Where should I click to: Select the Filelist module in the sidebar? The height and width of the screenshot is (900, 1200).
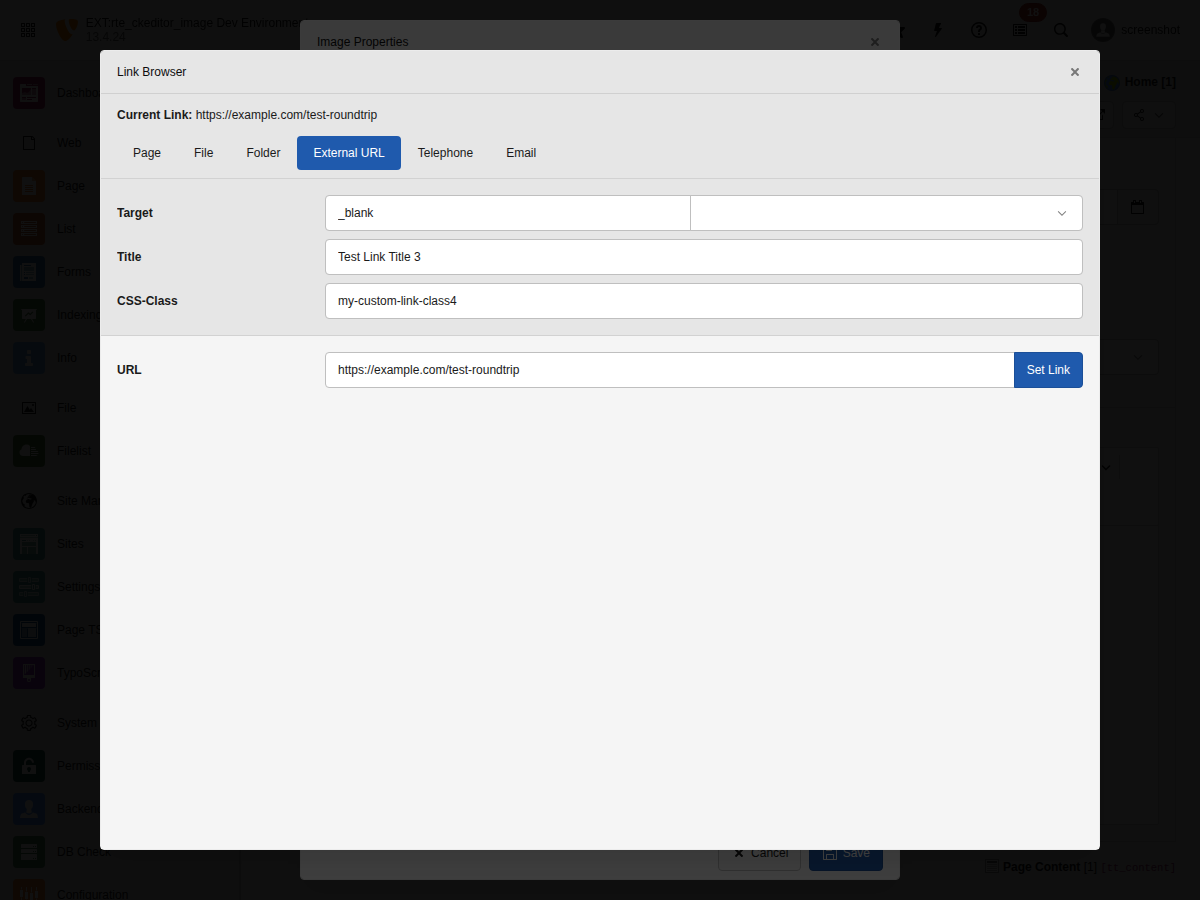click(29, 450)
